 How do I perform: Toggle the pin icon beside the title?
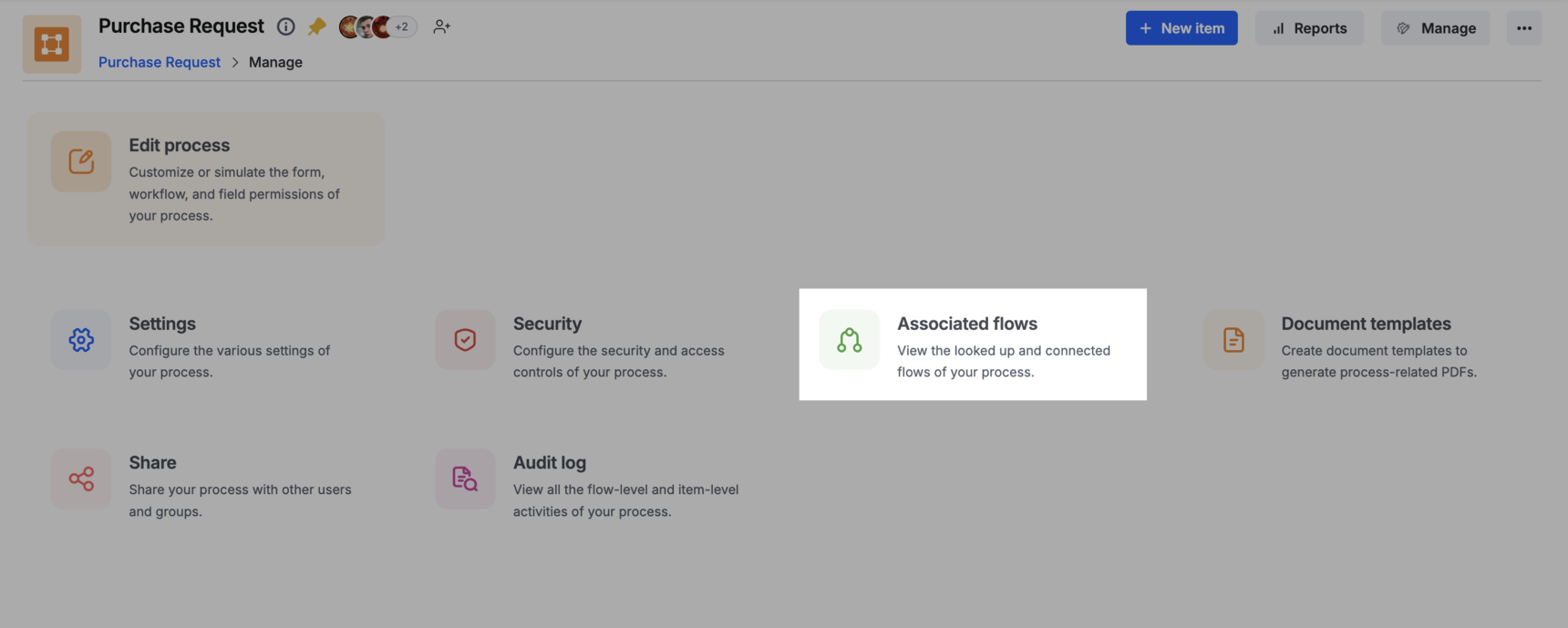[316, 26]
